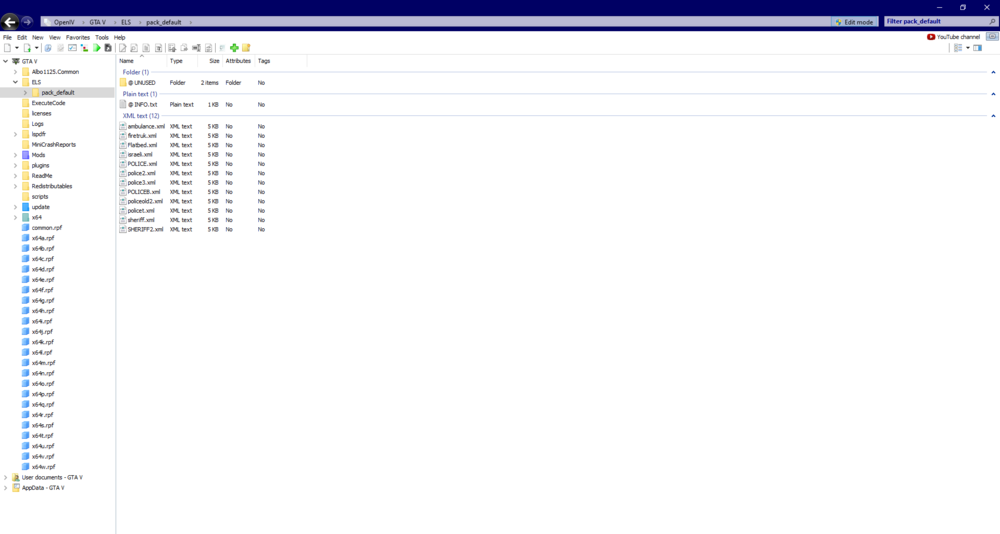1000x534 pixels.
Task: Click GTA V in the breadcrumb path
Action: point(98,22)
